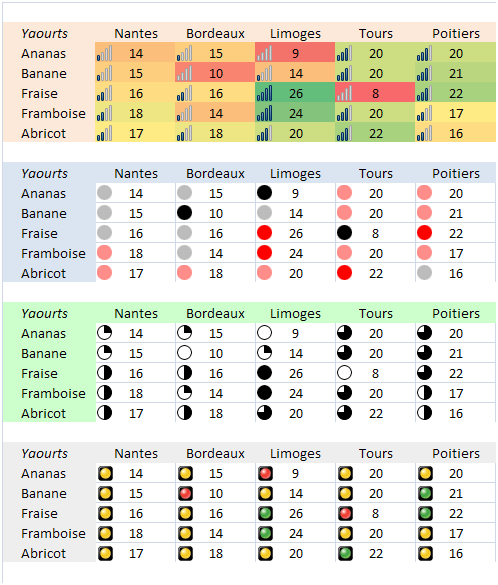
Task: Select the green heat-map cell Limoges Framboise 24
Action: click(295, 113)
